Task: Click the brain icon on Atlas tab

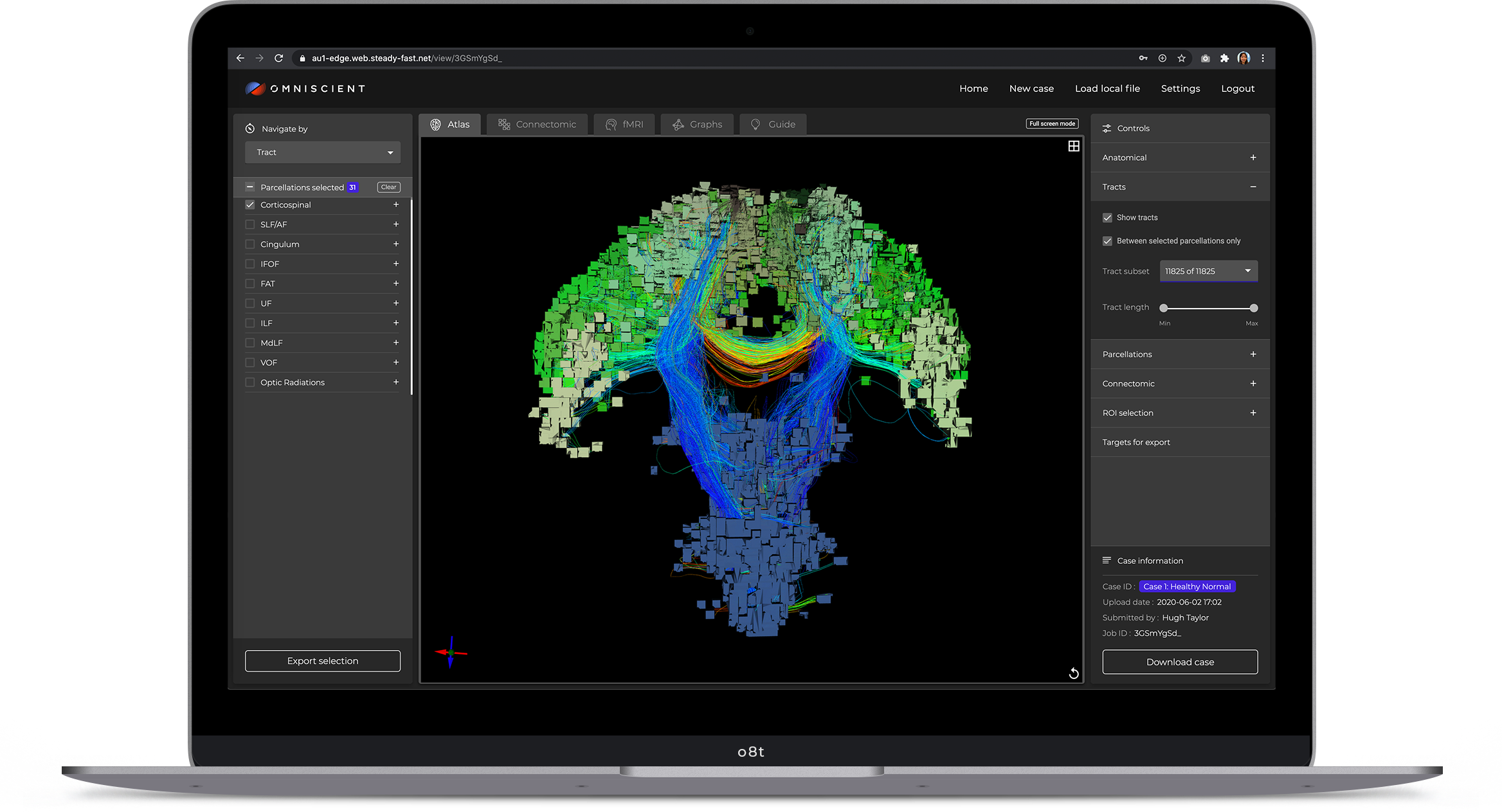Action: (x=435, y=124)
